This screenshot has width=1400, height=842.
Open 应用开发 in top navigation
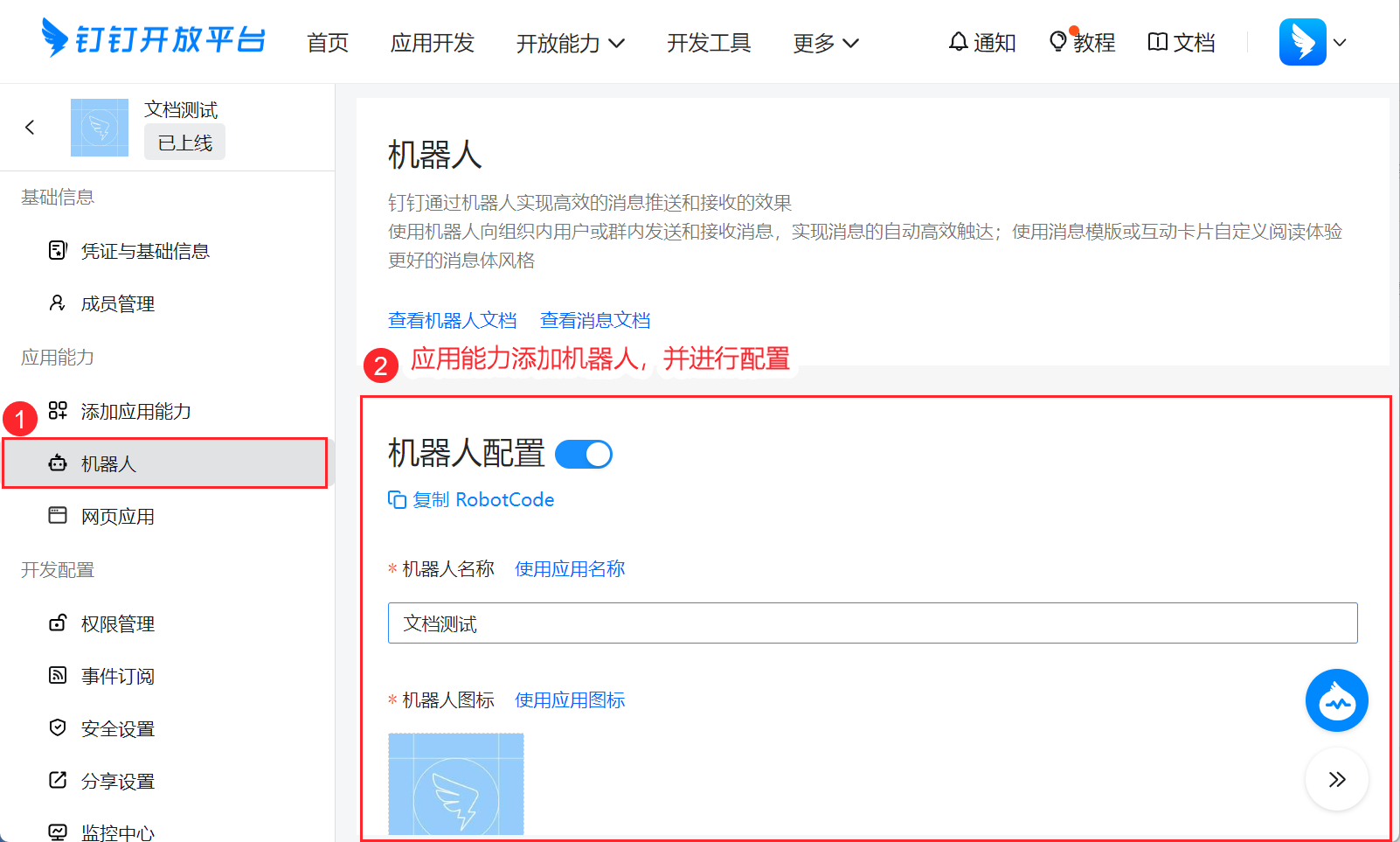pos(433,43)
